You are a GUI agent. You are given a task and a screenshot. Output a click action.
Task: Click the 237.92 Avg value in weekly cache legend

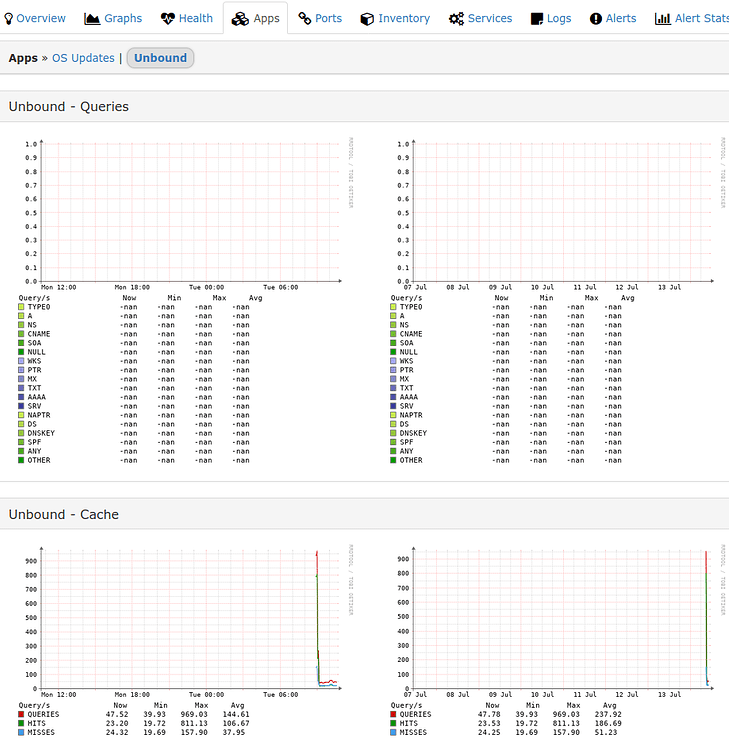coord(608,714)
